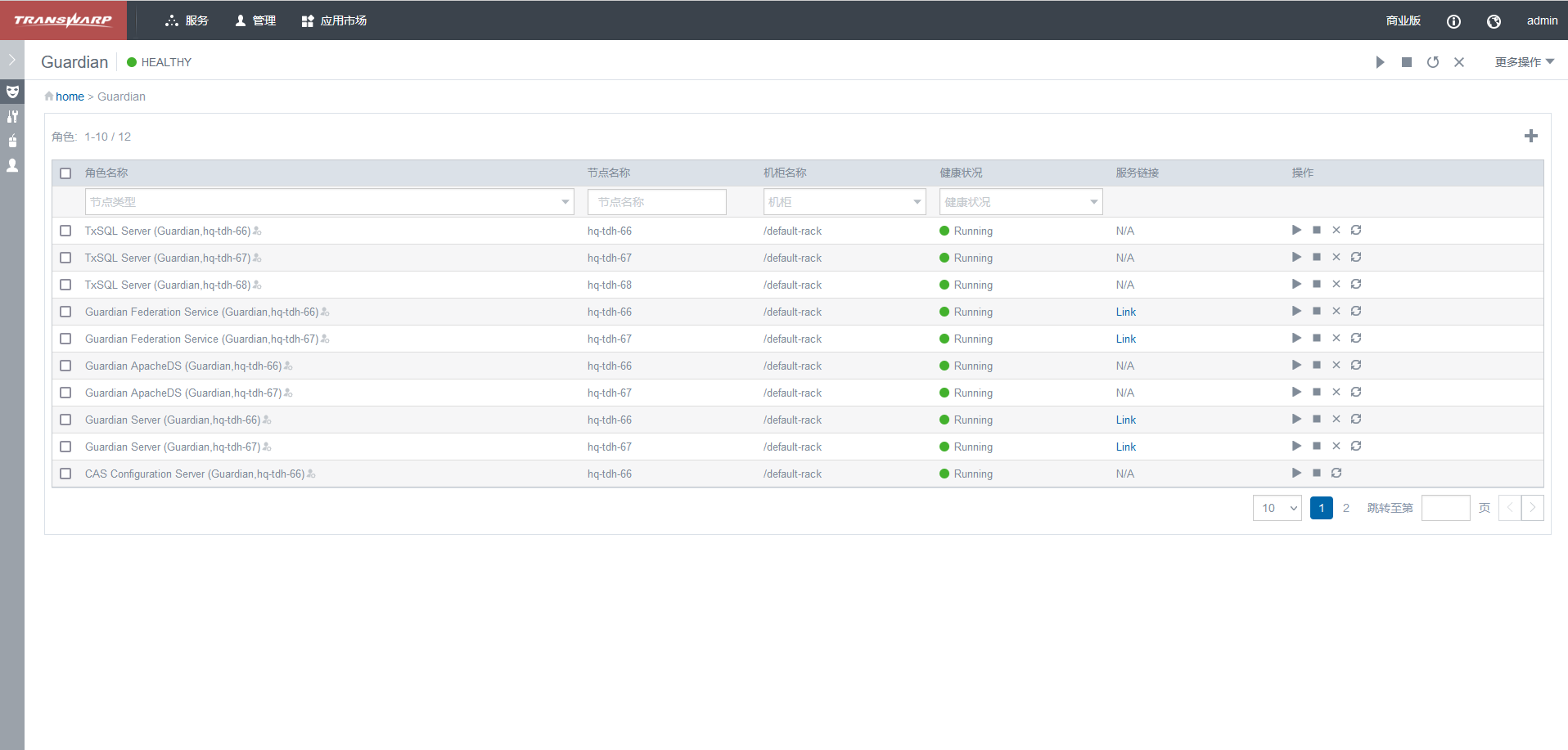Open the info icon in top bar
This screenshot has width=1568, height=750.
[x=1453, y=21]
